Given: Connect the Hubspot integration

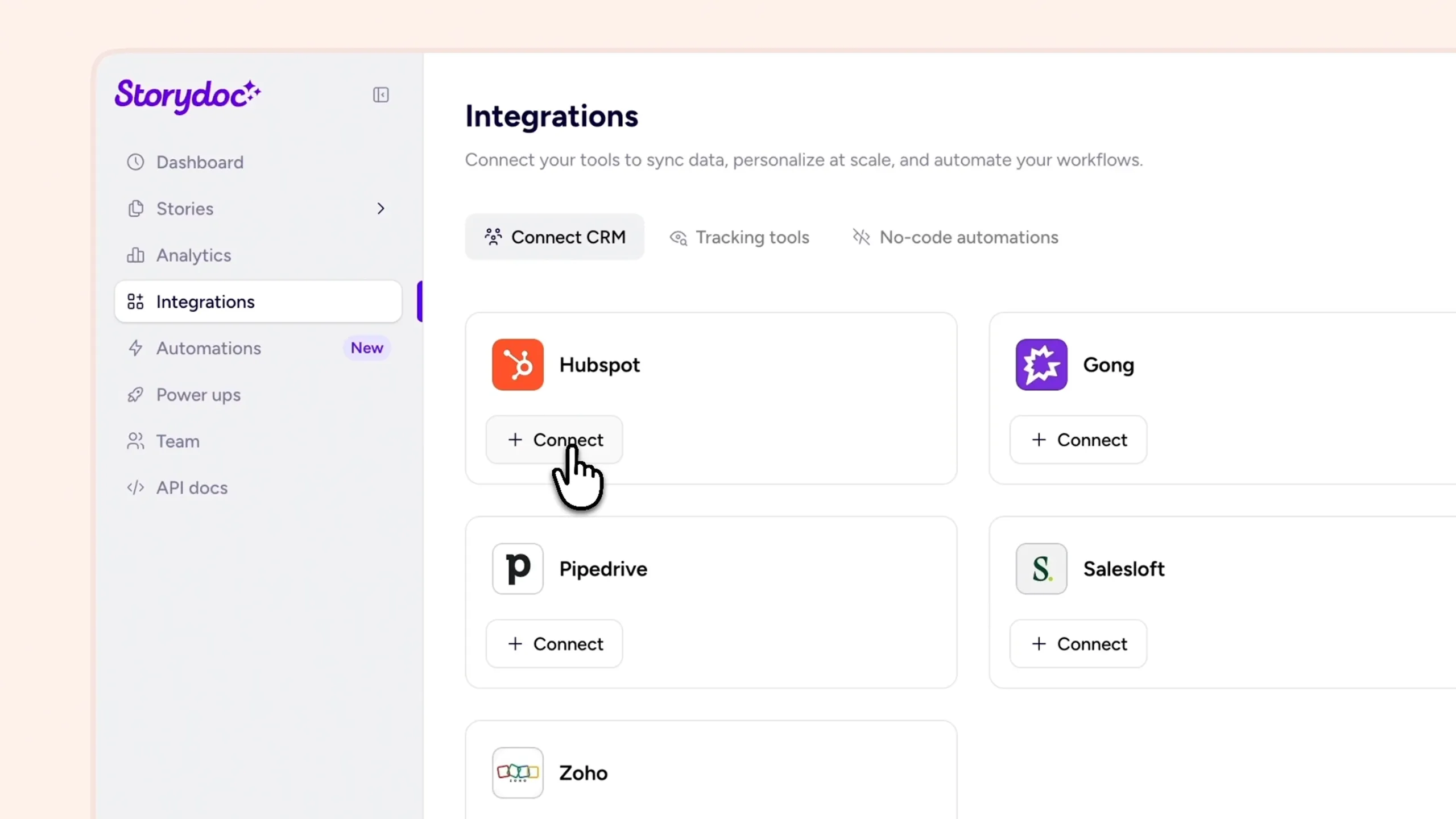Looking at the screenshot, I should tap(555, 440).
